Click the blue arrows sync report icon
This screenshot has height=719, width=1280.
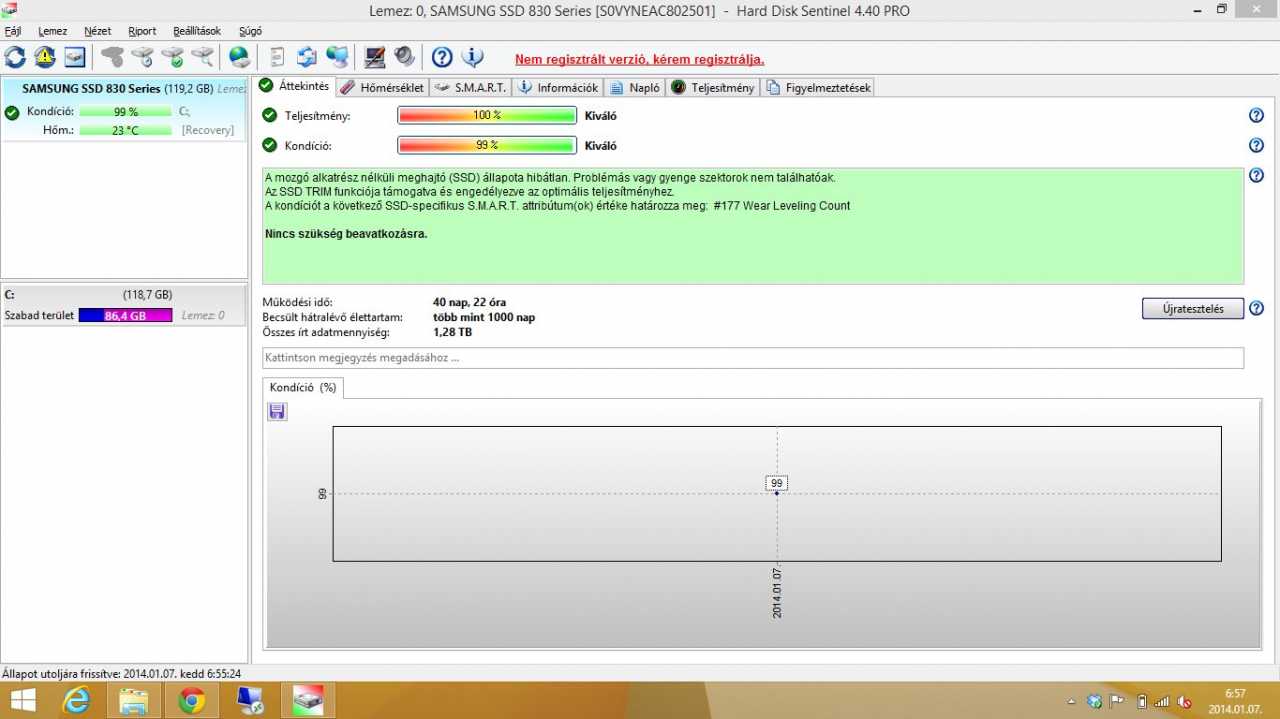(x=307, y=57)
